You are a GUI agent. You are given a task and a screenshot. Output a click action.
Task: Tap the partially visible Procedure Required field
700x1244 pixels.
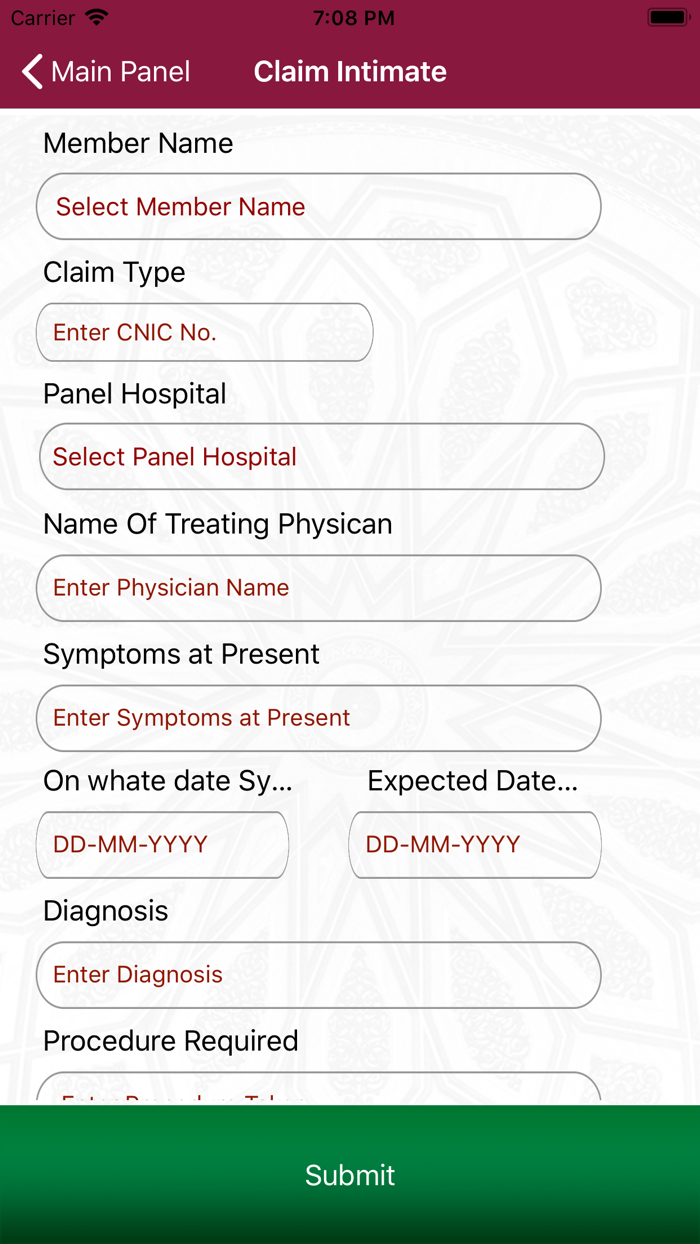click(318, 1088)
